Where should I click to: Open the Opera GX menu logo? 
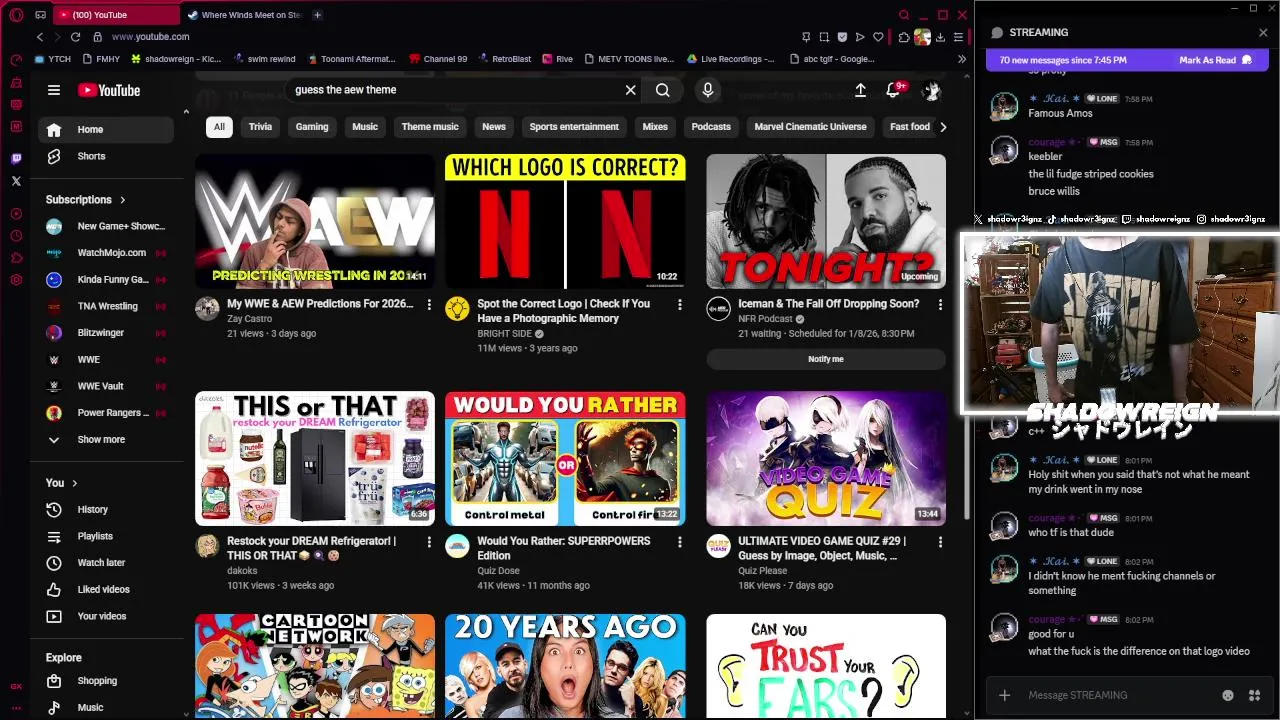click(16, 15)
